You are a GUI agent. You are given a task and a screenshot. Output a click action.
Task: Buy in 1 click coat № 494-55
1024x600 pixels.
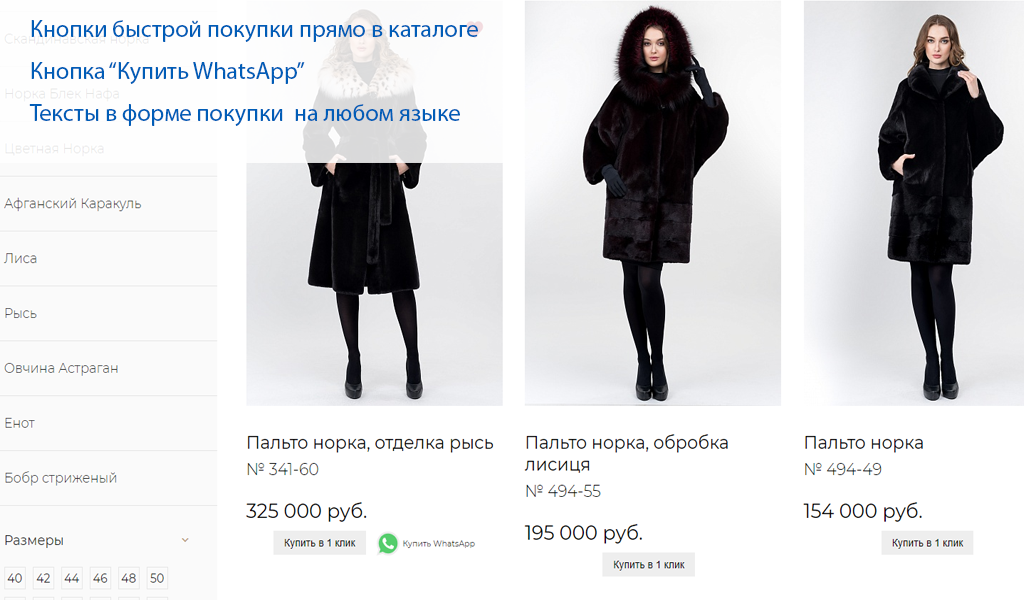[648, 565]
